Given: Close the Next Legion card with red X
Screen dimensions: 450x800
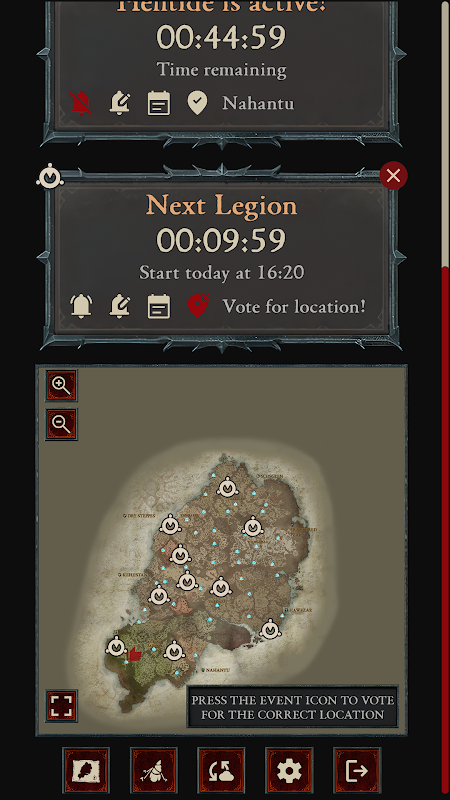Looking at the screenshot, I should pyautogui.click(x=393, y=176).
